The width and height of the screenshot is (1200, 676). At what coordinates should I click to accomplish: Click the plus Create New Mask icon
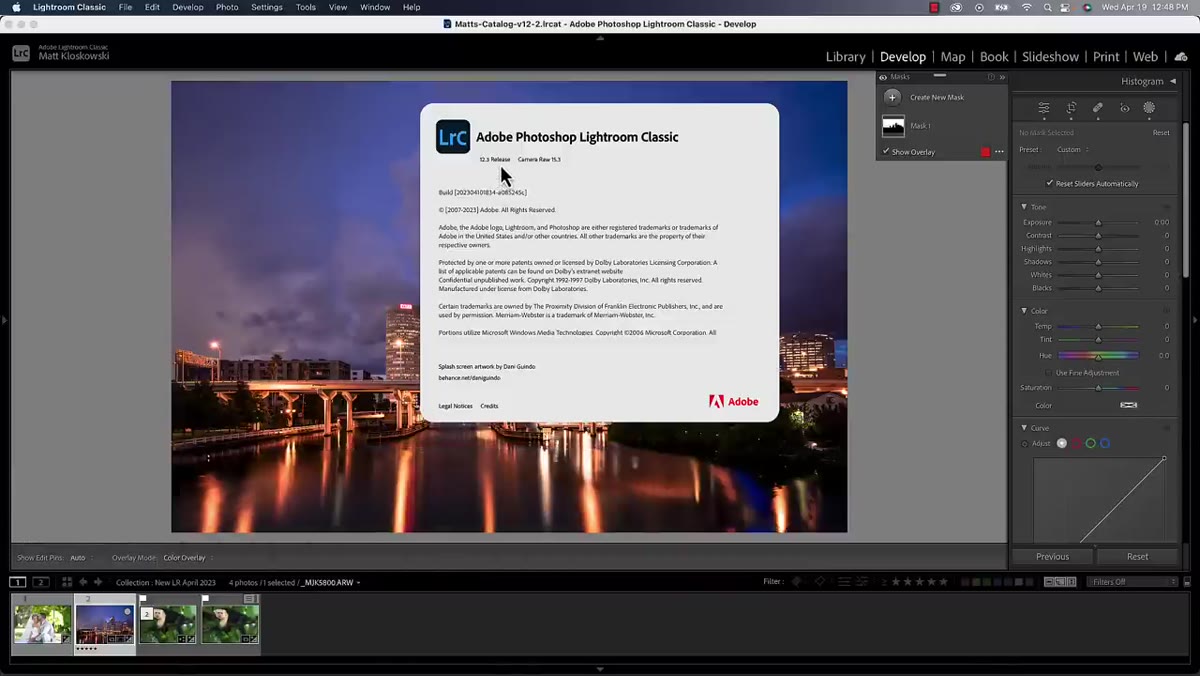click(892, 97)
